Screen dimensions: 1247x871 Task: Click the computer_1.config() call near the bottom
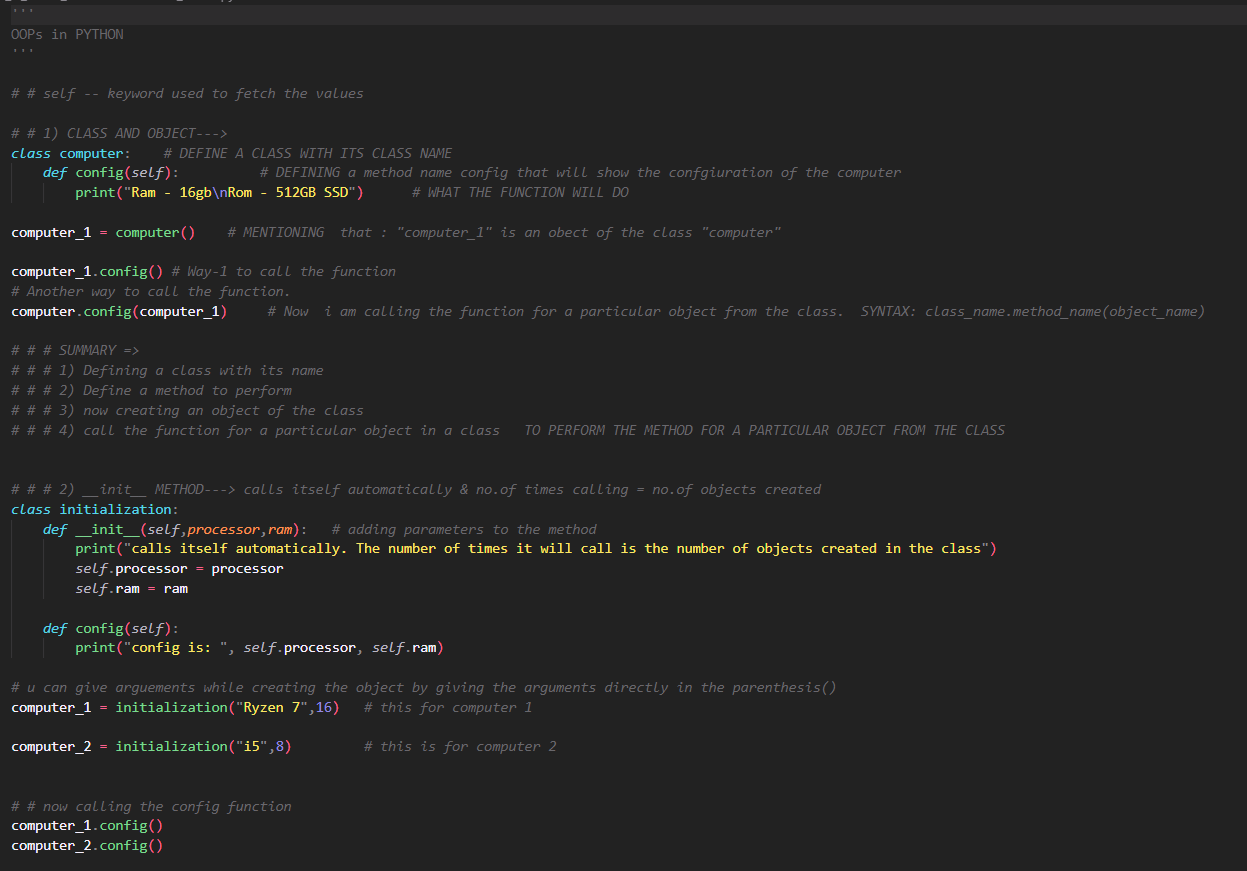pyautogui.click(x=85, y=825)
